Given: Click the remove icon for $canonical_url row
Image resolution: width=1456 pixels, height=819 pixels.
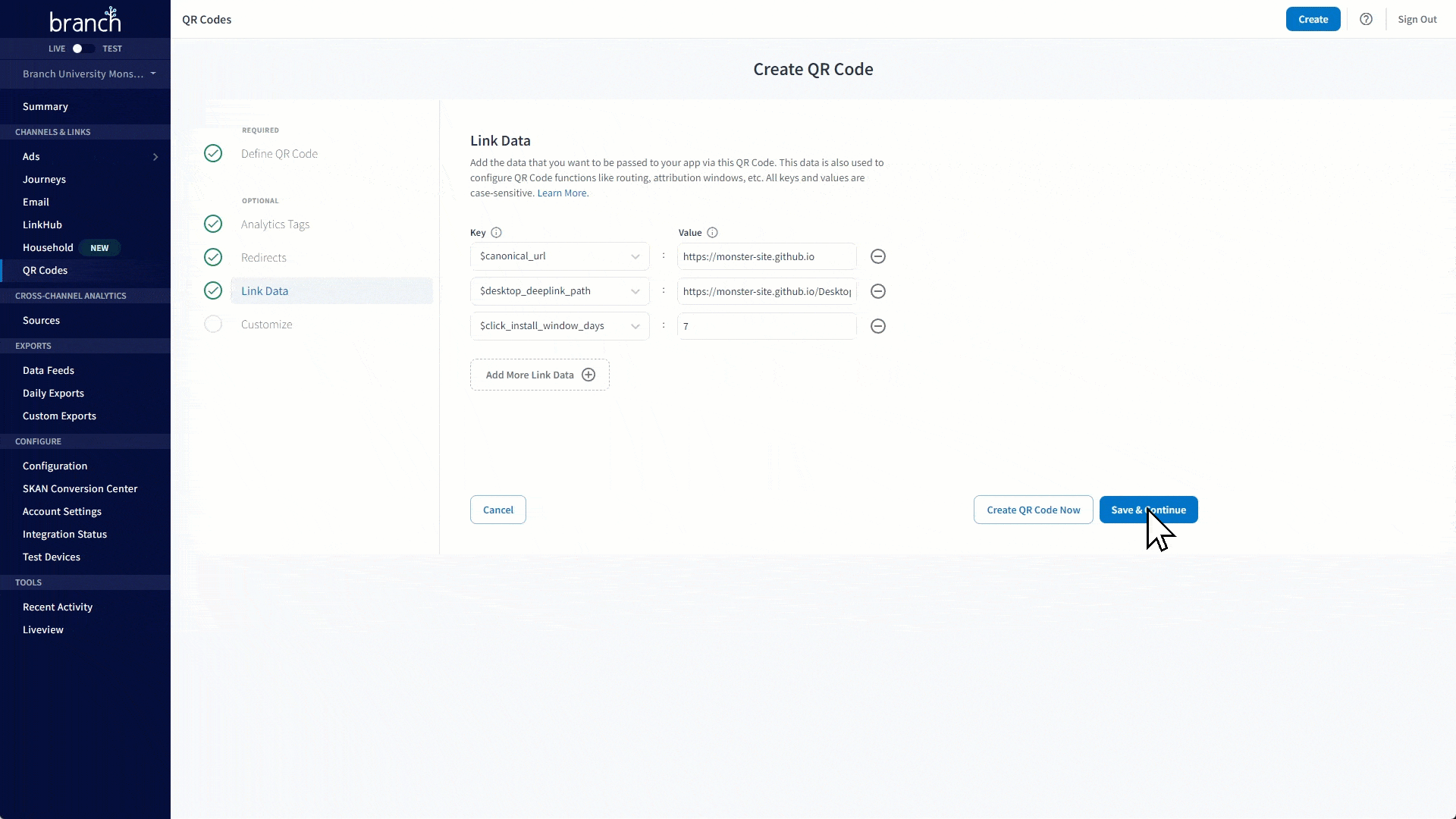Looking at the screenshot, I should [878, 256].
